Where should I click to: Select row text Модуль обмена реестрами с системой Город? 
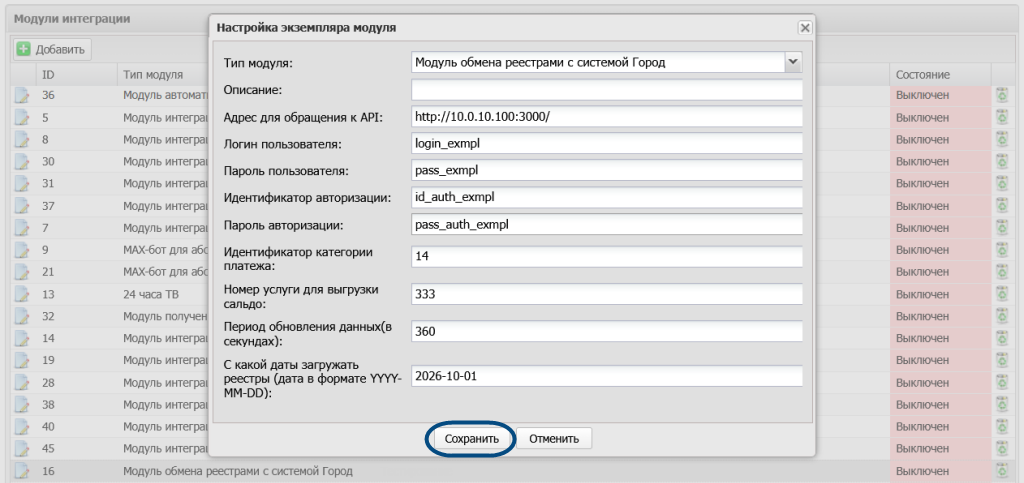(238, 471)
